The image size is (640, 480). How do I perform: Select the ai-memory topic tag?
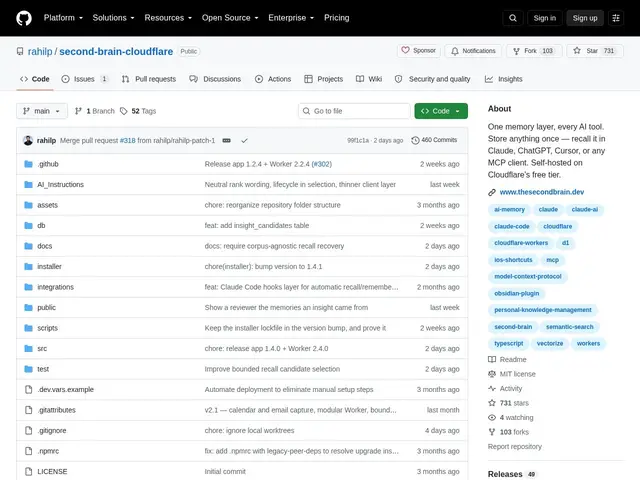tap(509, 209)
